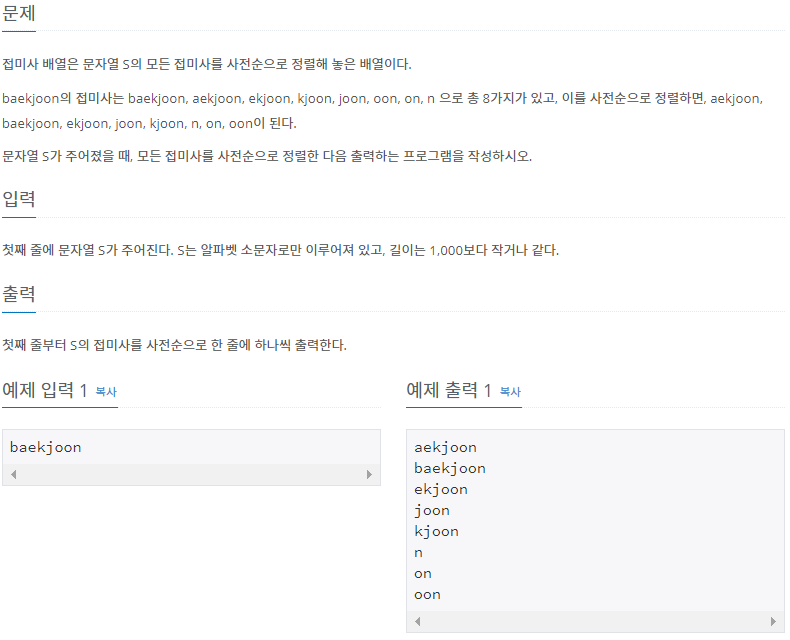Click sentence starting 문자열 S가 주어졌을 때
Image resolution: width=790 pixels, height=640 pixels.
[x=267, y=156]
